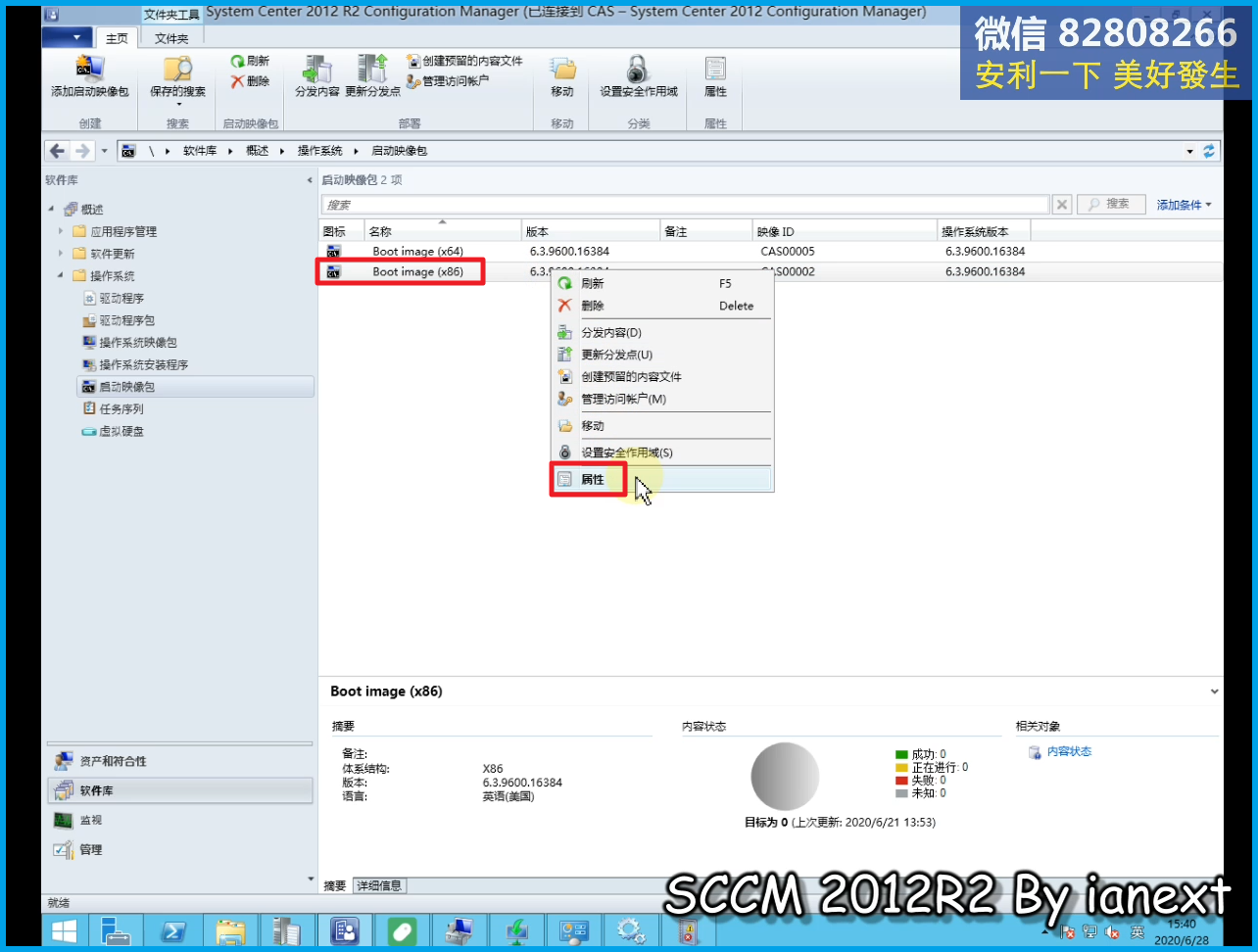Viewport: 1258px width, 952px height.
Task: Click the Delete (删除) ribbon button
Action: [x=250, y=81]
